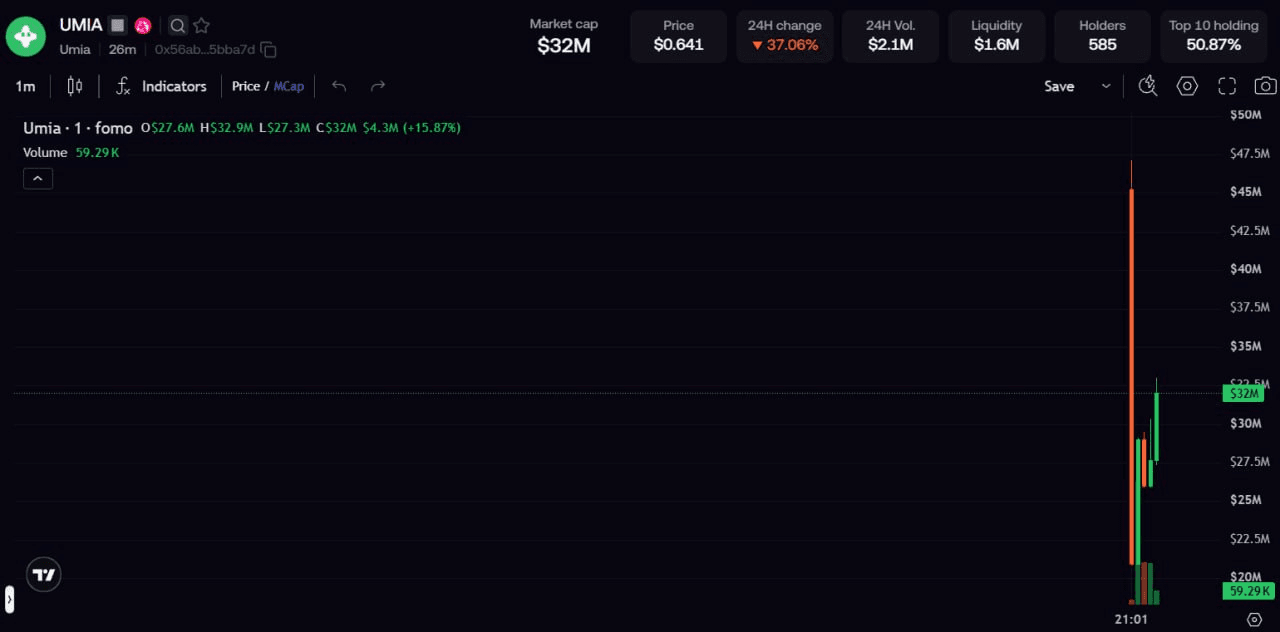The height and width of the screenshot is (632, 1280).
Task: Open token search with magnifier icon
Action: click(x=177, y=25)
